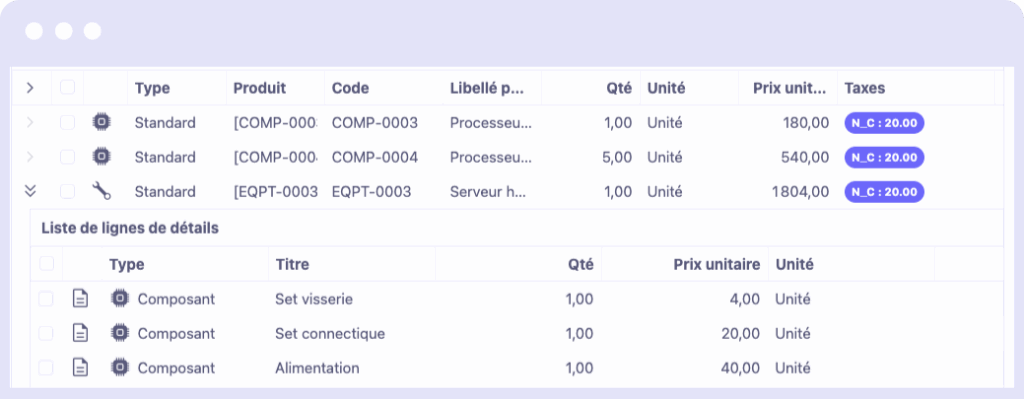The width and height of the screenshot is (1024, 399).
Task: Expand all rows using header chevron
Action: [x=29, y=88]
